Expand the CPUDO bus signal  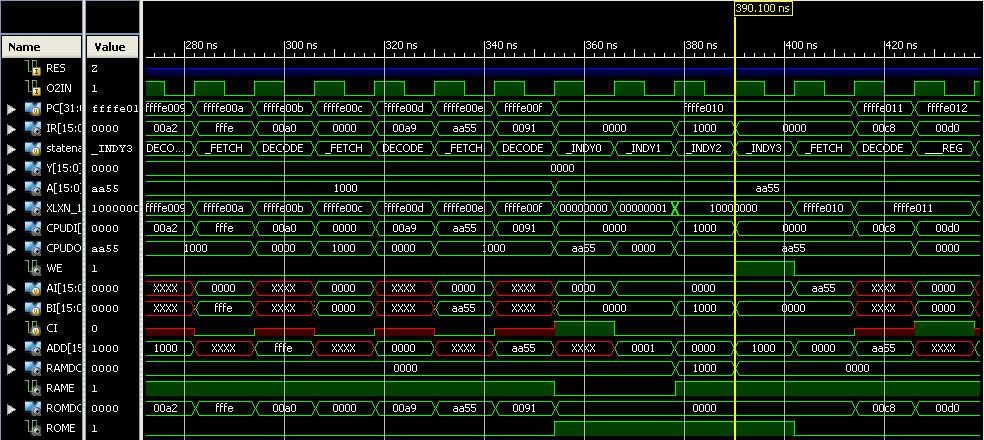pyautogui.click(x=11, y=248)
